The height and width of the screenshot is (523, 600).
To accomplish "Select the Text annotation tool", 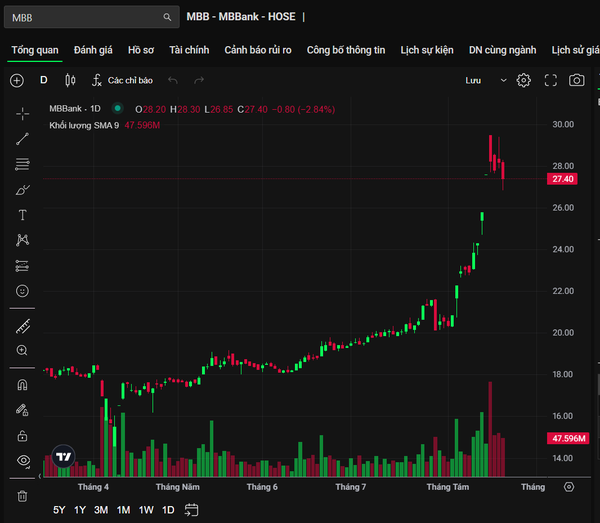I will 23,215.
